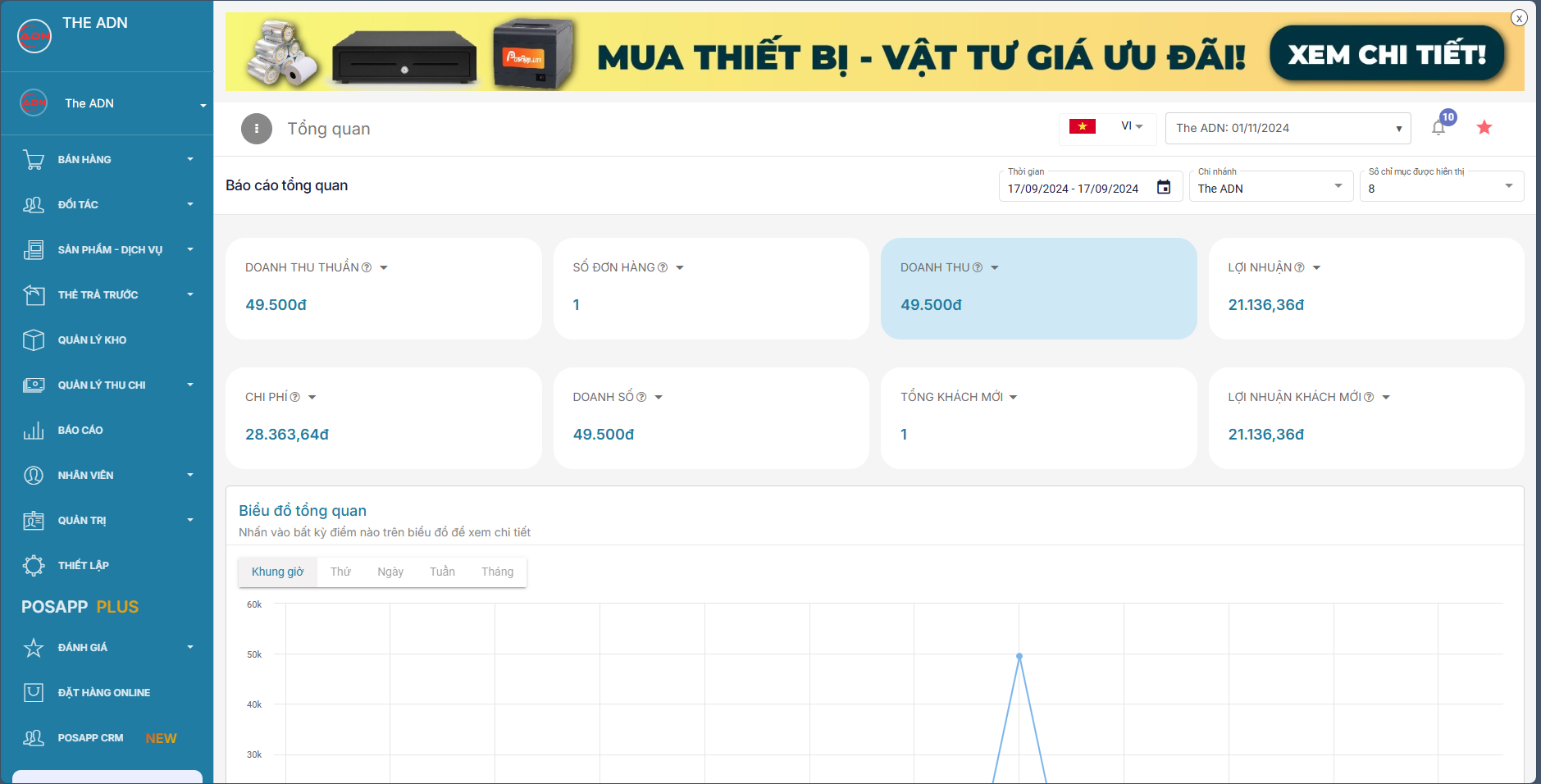
Task: Switch to the Ngày chart tab
Action: coord(390,572)
